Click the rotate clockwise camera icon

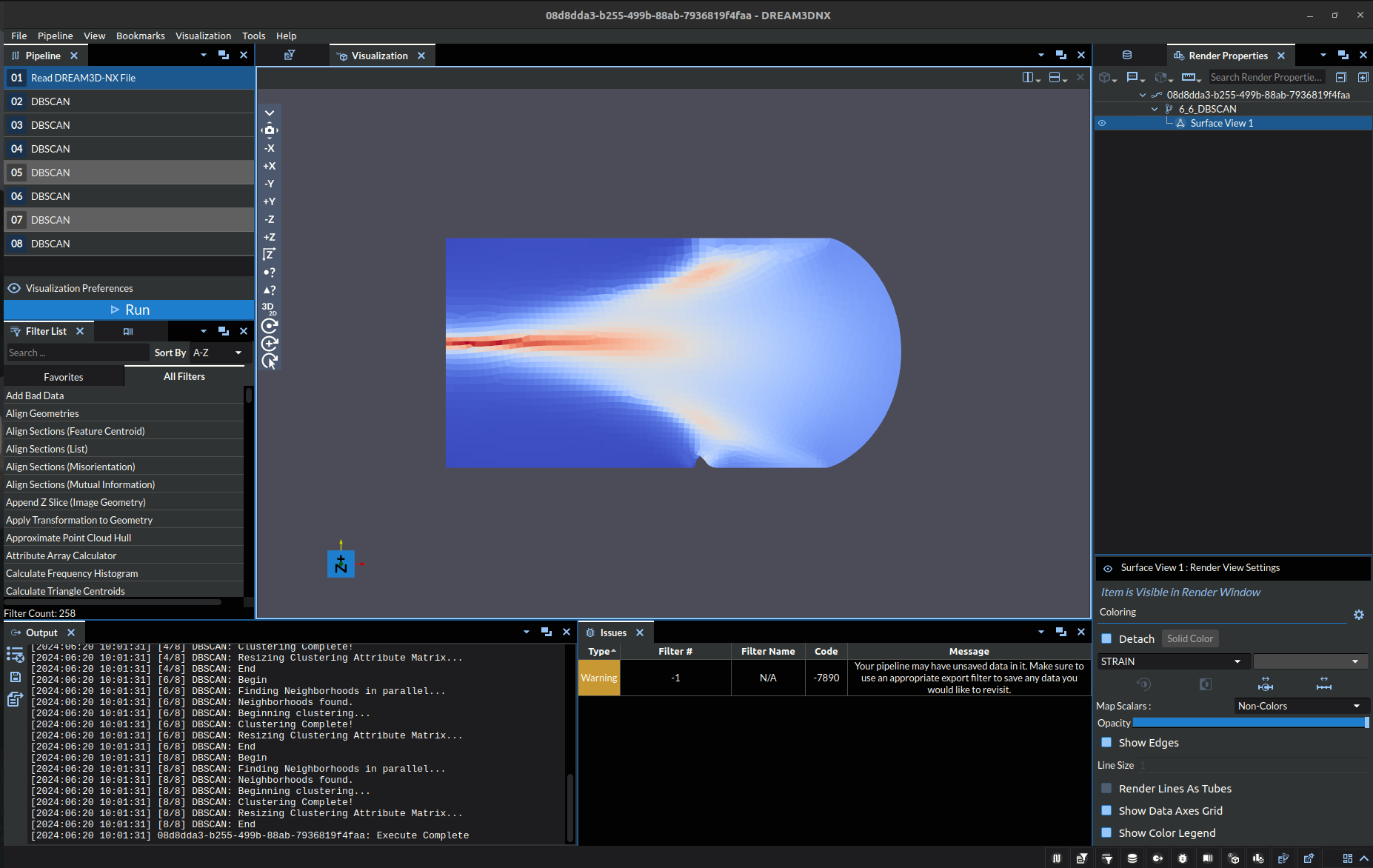[270, 326]
